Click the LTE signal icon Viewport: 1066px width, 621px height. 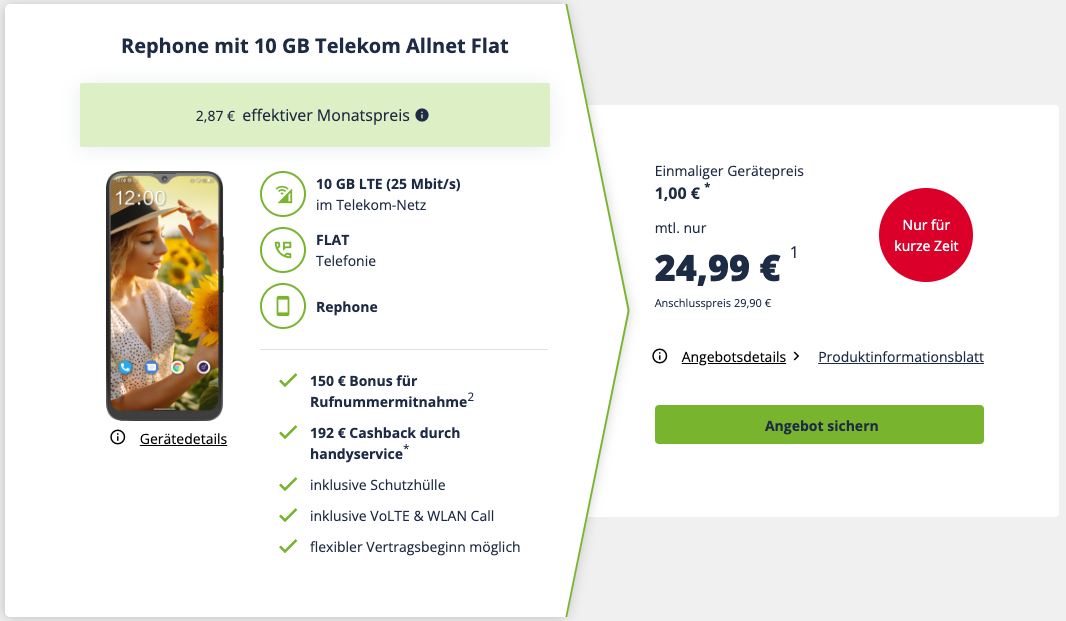coord(283,194)
